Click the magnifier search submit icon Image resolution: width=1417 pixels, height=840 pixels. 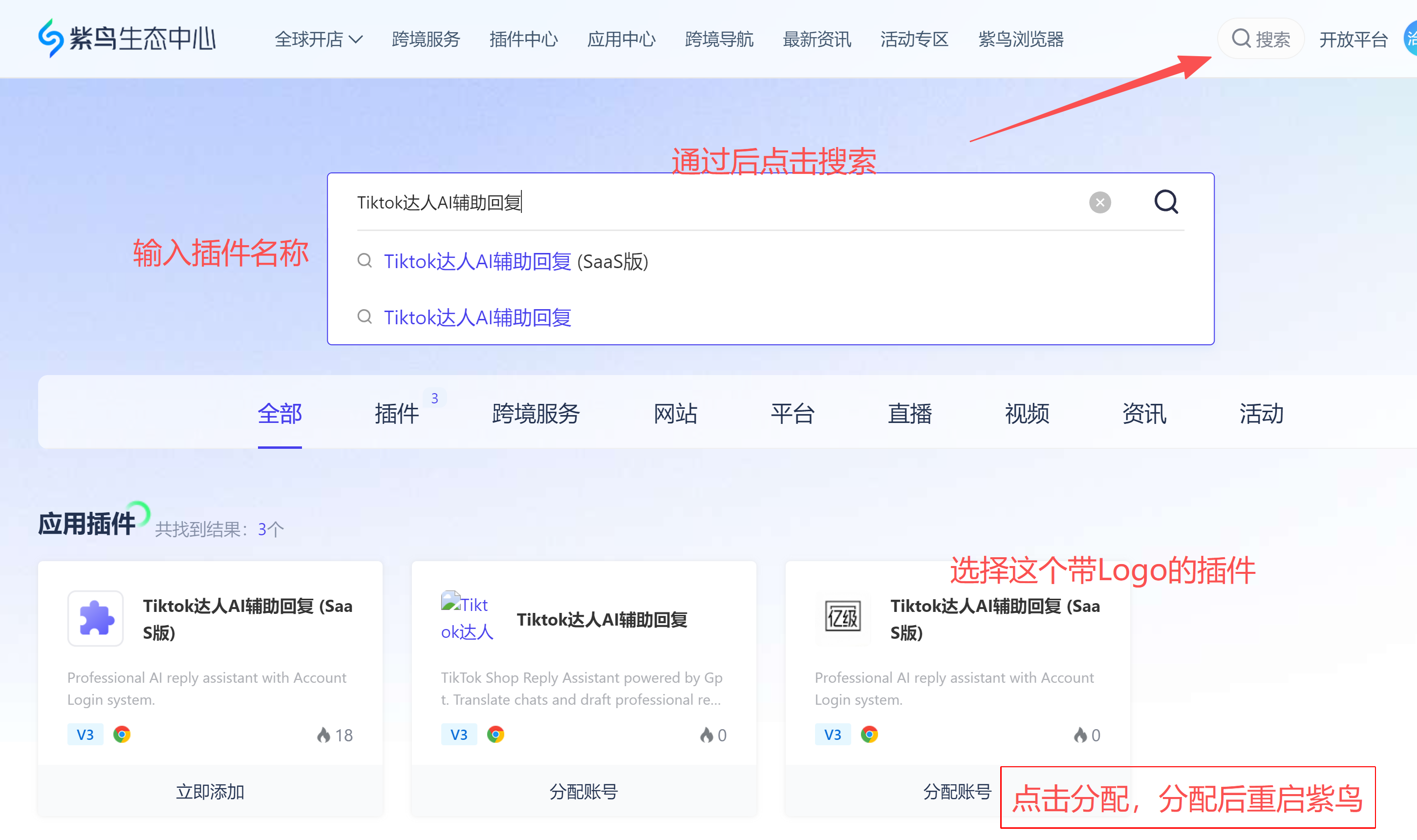click(1165, 202)
